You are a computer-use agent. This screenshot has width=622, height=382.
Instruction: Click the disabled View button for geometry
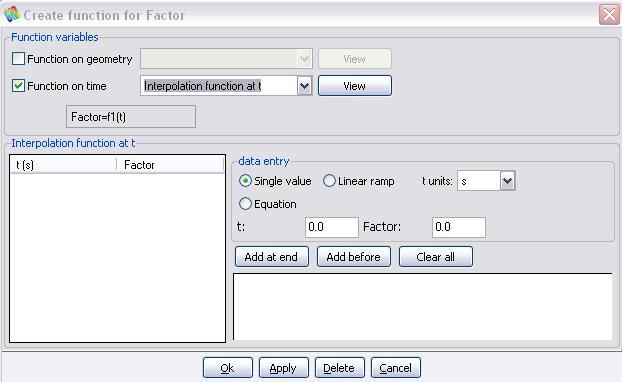point(355,59)
